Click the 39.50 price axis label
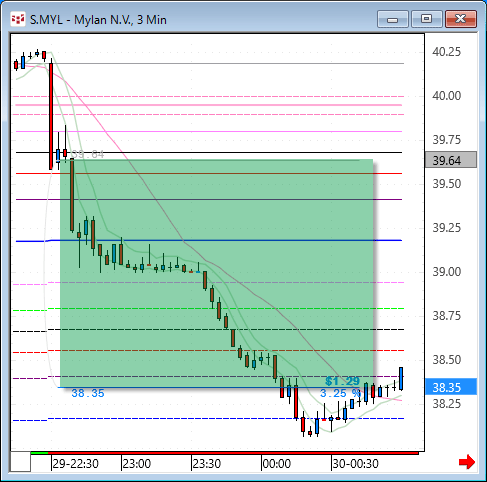 point(447,184)
